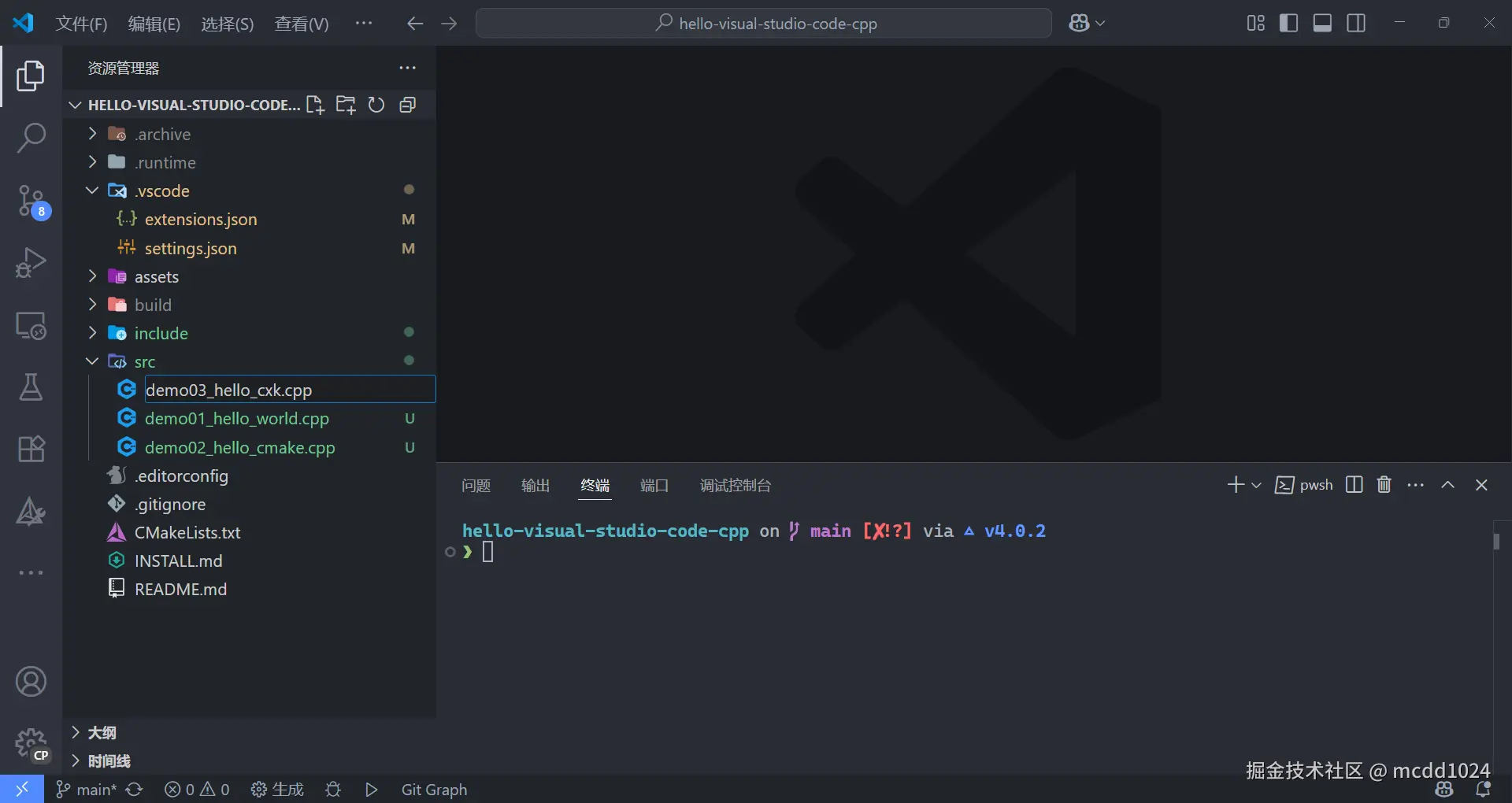
Task: Collapse all folders in explorer
Action: [x=407, y=105]
